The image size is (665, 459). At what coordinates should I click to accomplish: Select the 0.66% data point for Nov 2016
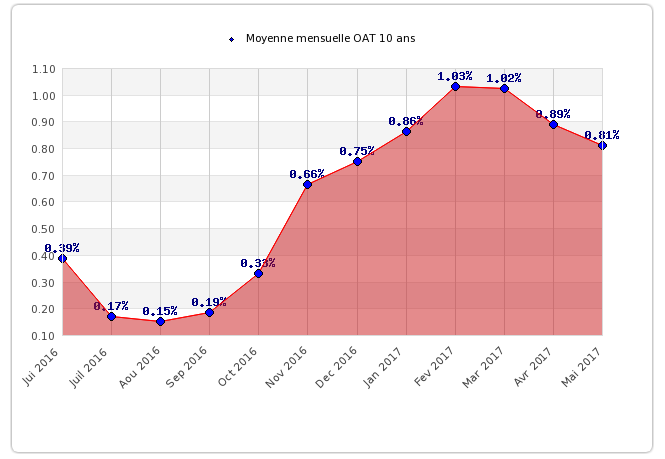[x=307, y=185]
